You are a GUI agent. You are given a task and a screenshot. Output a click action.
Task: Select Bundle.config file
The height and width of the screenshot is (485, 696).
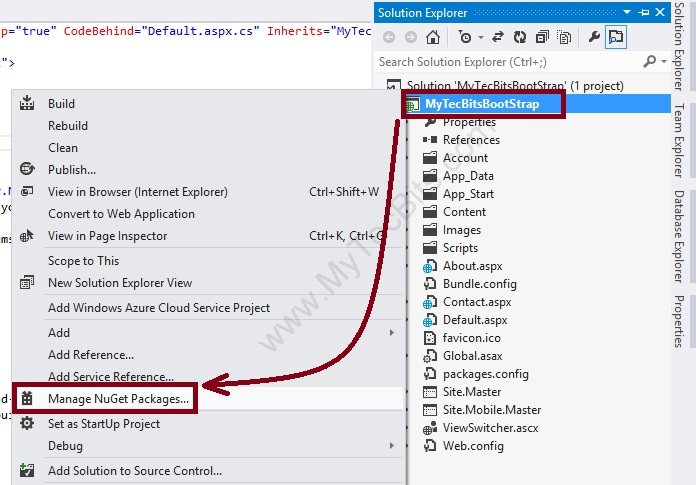[479, 284]
